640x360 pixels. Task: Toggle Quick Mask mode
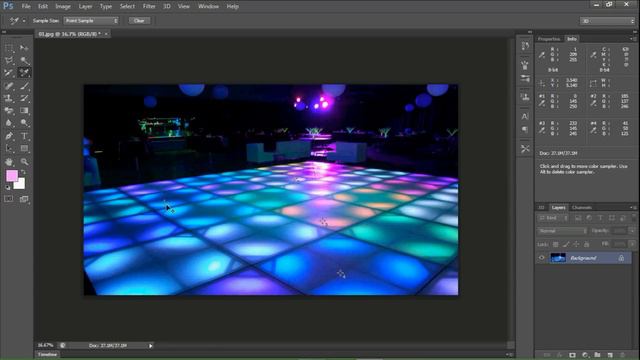[9, 199]
